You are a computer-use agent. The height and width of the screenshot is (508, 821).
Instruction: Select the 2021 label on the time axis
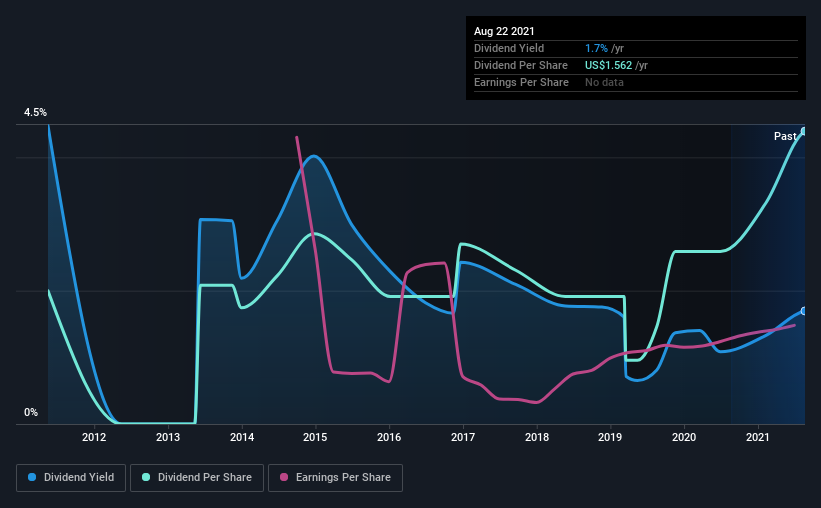click(x=758, y=437)
